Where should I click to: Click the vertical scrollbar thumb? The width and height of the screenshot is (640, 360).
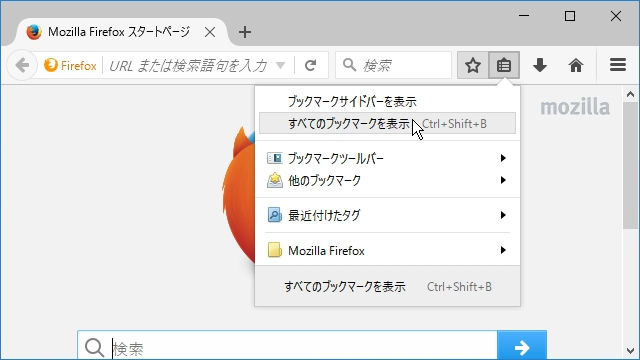631,165
